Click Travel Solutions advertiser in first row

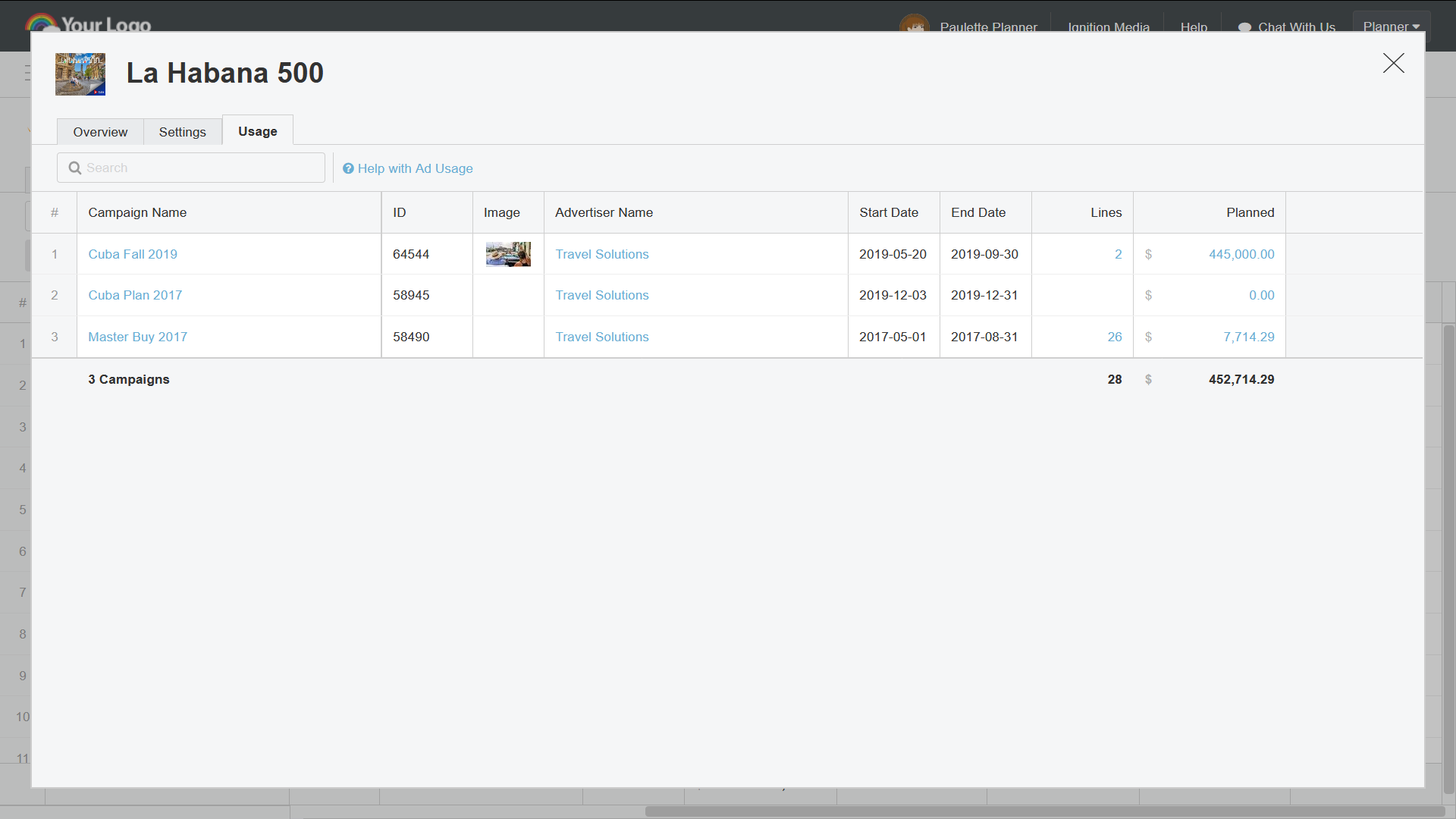point(601,254)
